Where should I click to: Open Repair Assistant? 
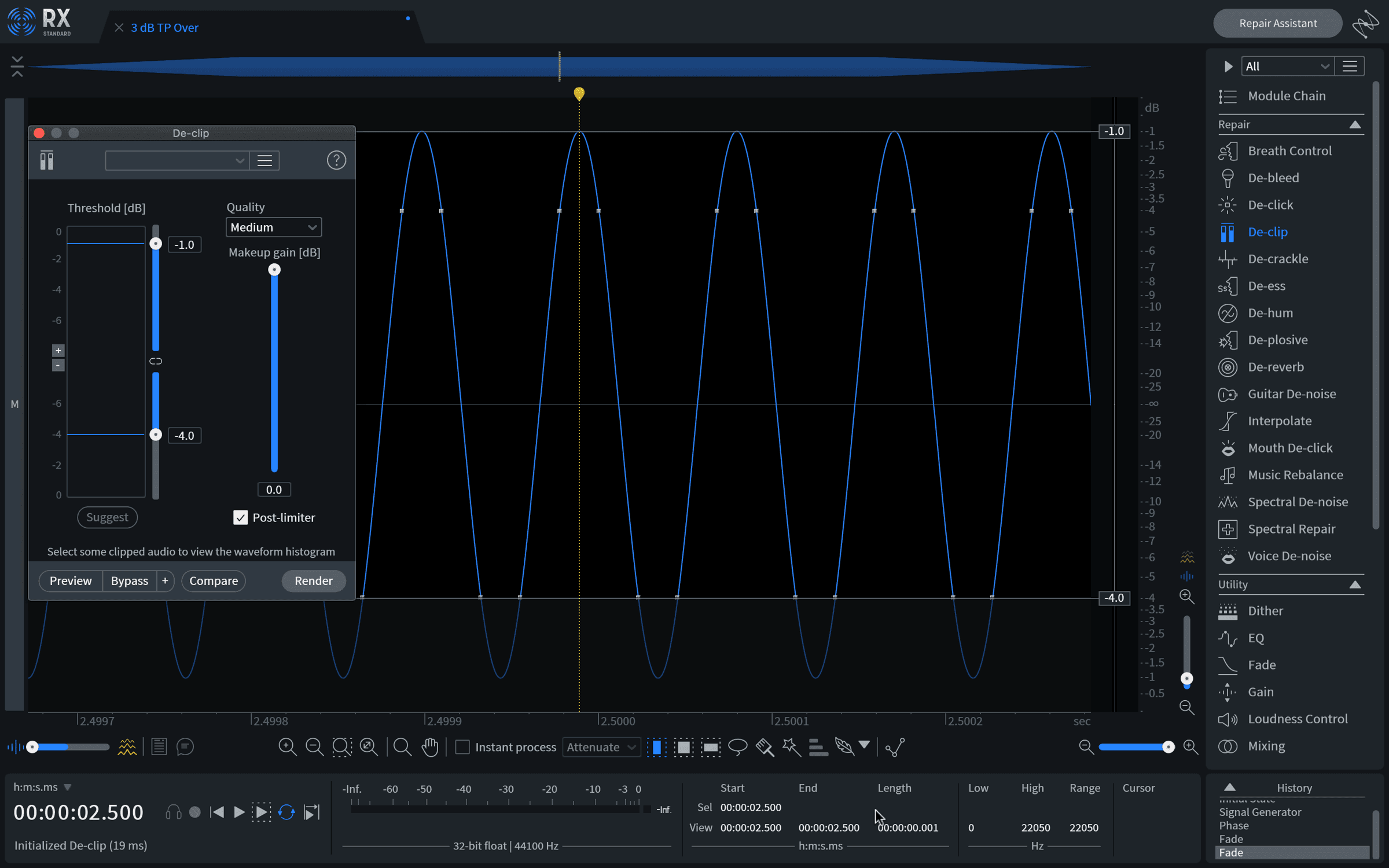click(1278, 23)
